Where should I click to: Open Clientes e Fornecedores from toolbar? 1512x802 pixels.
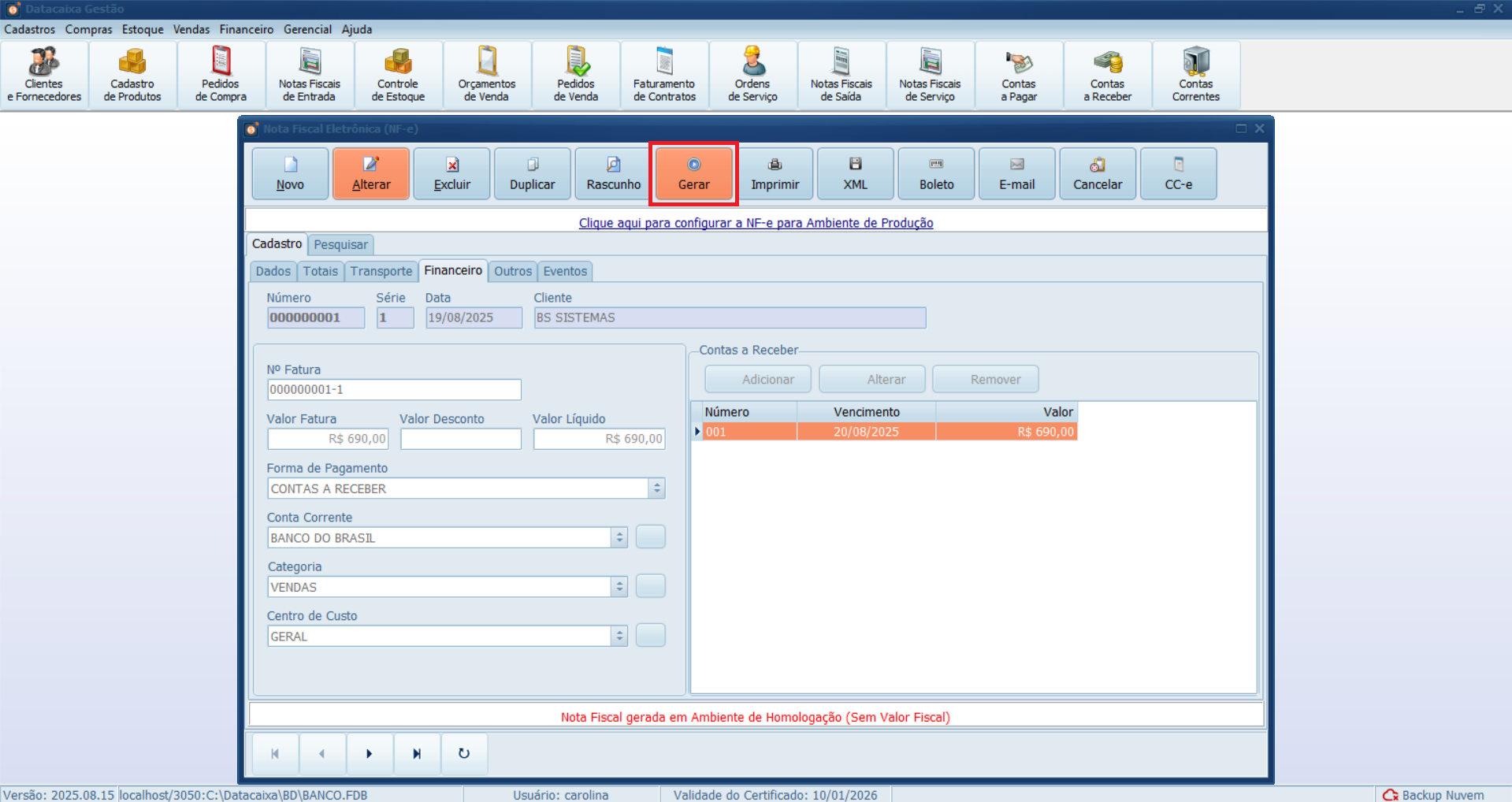click(x=44, y=76)
